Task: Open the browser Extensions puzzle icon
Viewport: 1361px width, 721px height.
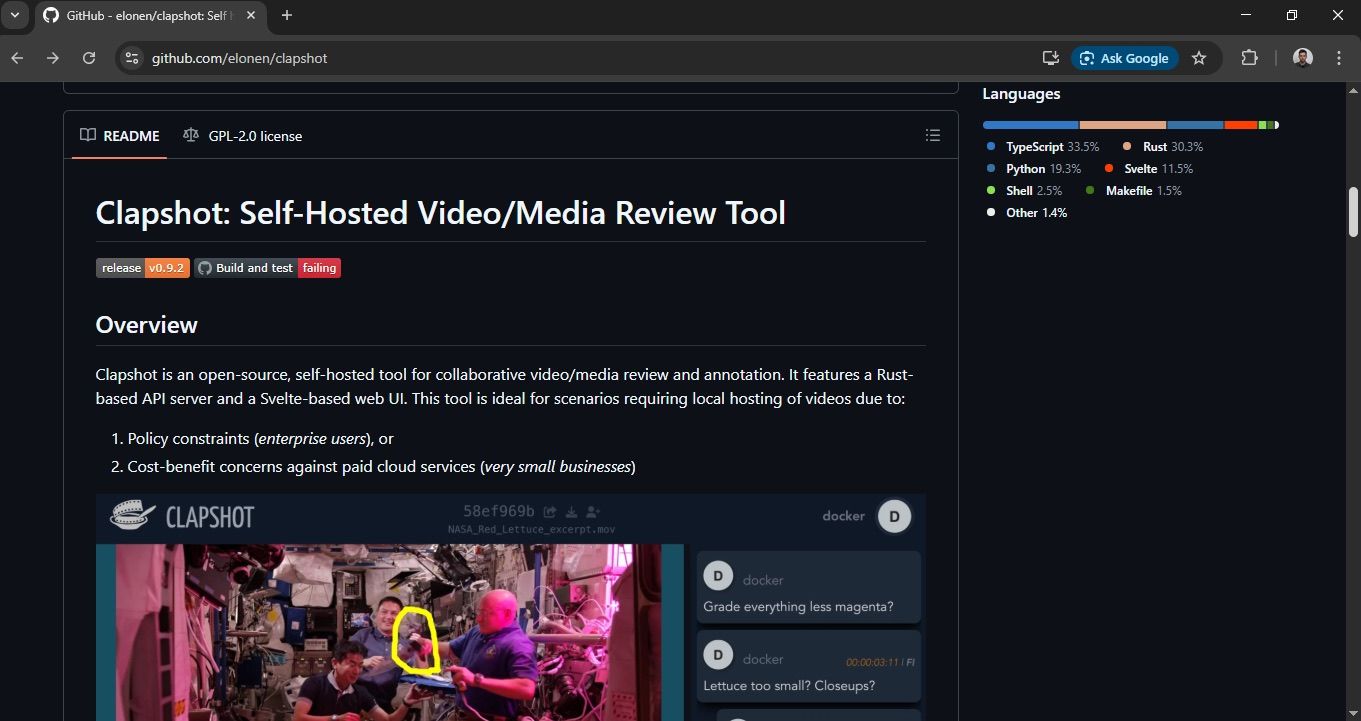Action: (x=1249, y=58)
